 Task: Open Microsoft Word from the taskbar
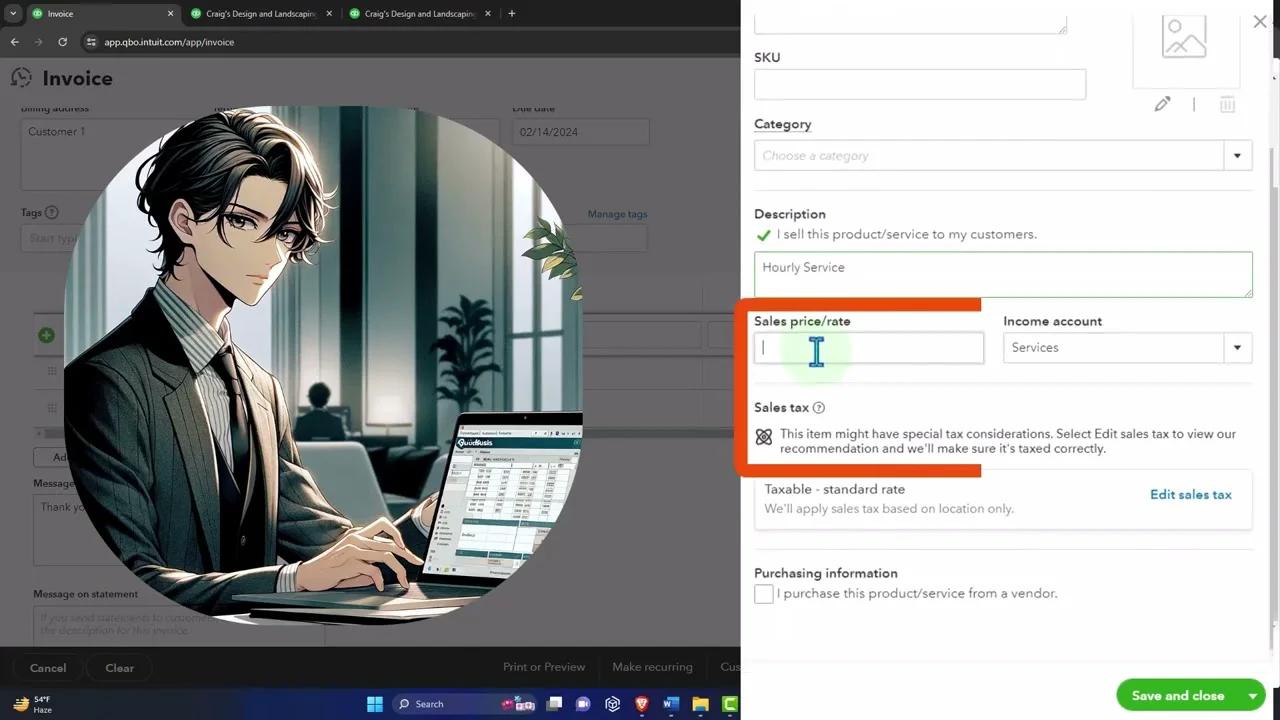[x=671, y=704]
